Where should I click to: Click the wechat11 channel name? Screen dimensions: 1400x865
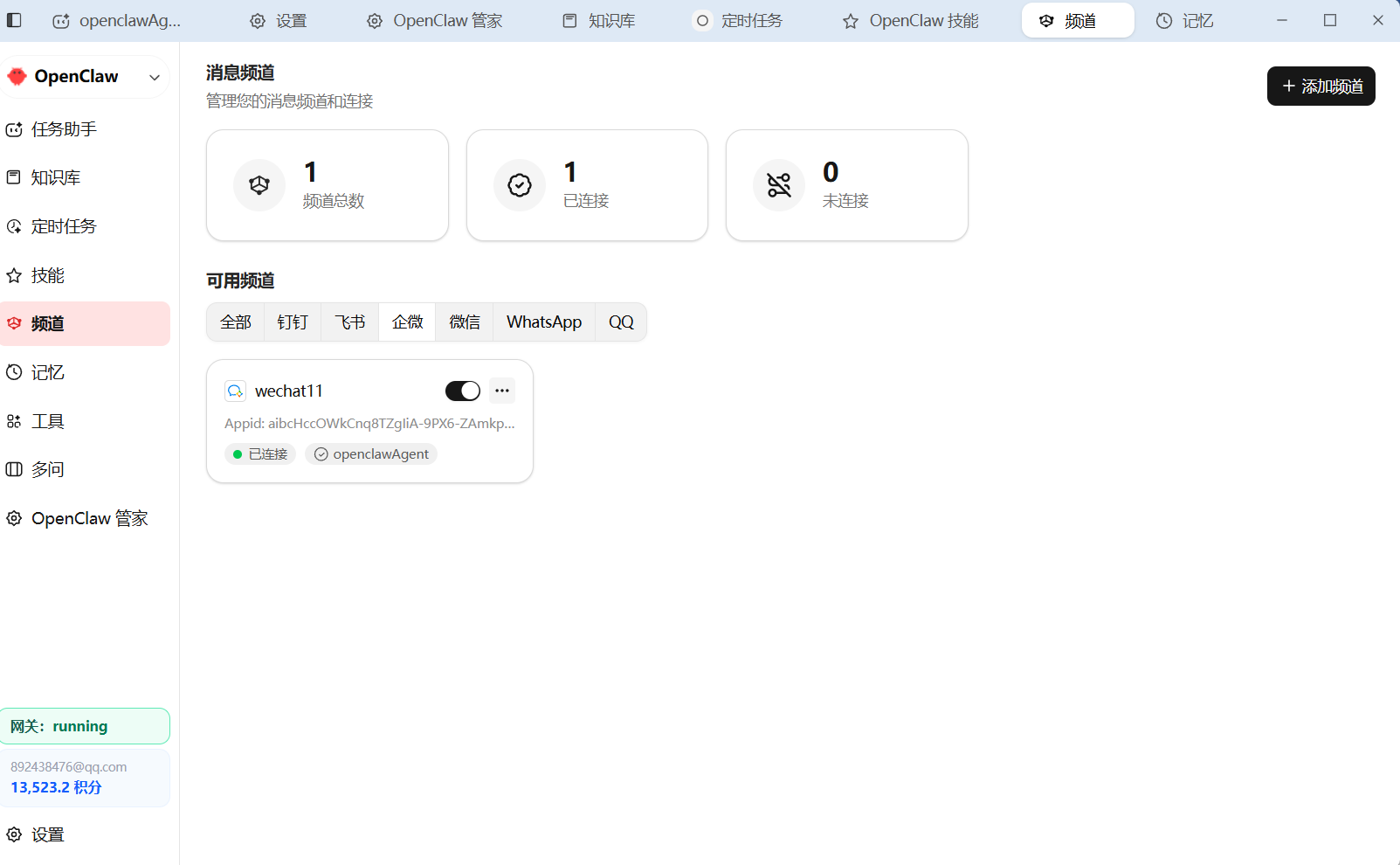(x=289, y=391)
